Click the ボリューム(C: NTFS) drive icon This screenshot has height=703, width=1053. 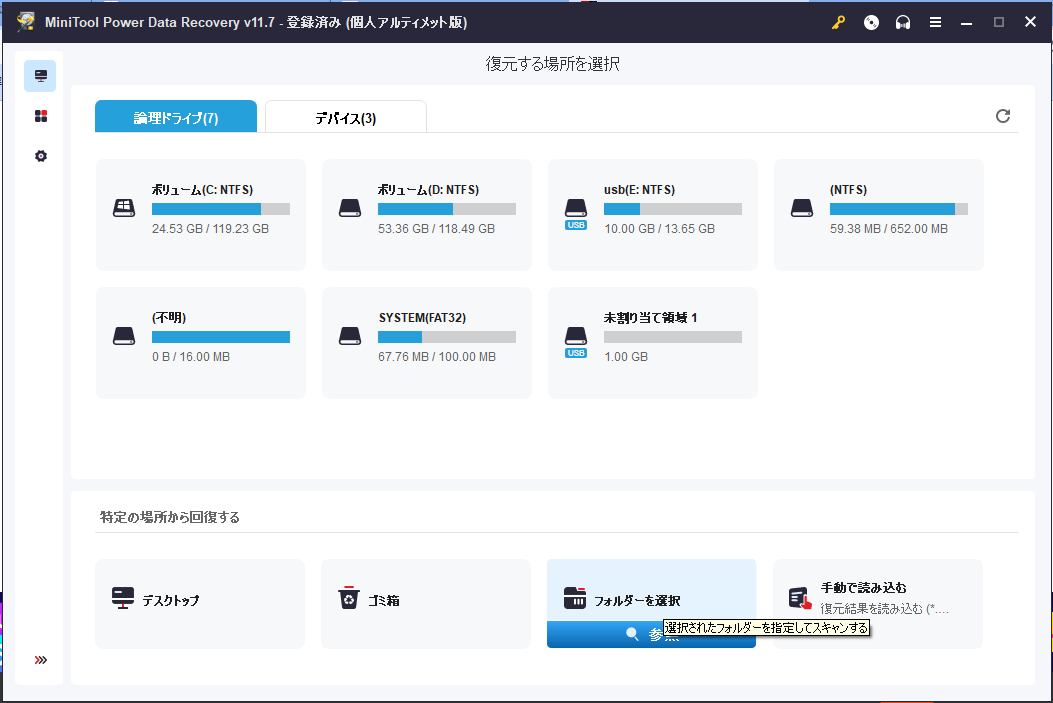(x=124, y=208)
